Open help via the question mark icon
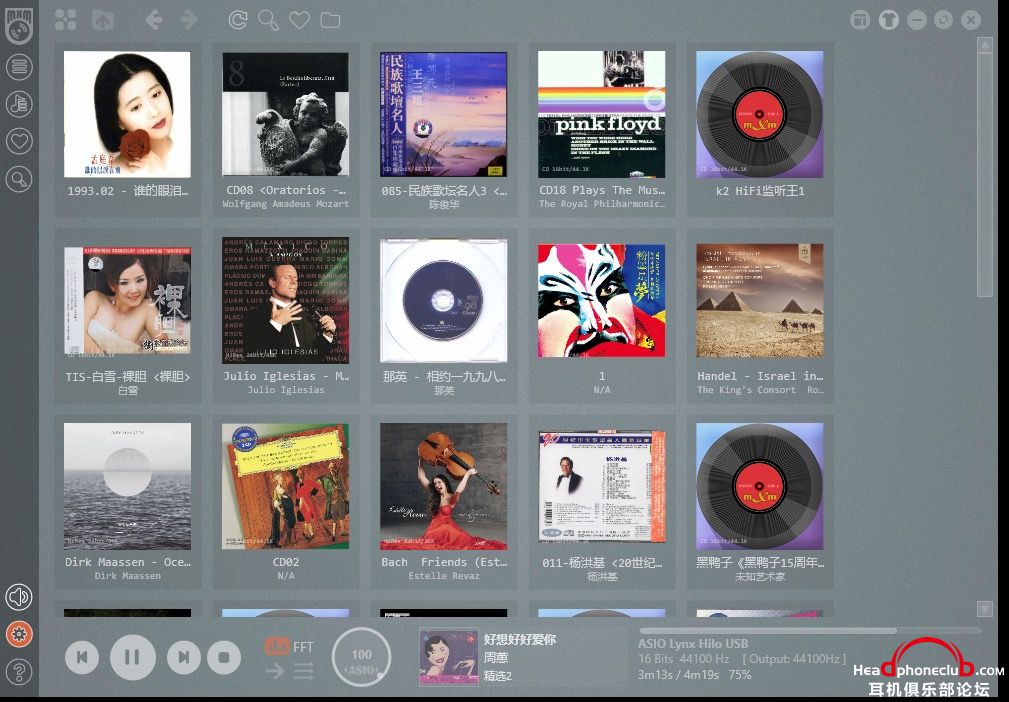This screenshot has height=702, width=1009. pyautogui.click(x=19, y=672)
